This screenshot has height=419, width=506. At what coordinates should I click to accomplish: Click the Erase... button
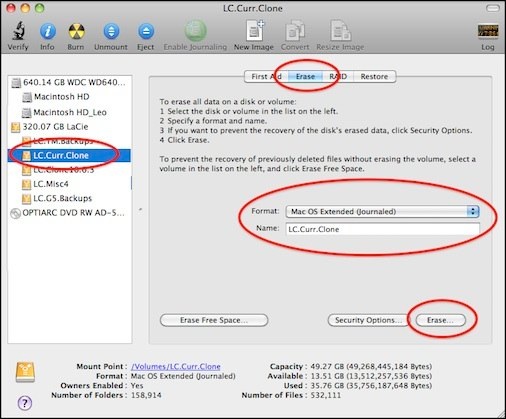[440, 320]
